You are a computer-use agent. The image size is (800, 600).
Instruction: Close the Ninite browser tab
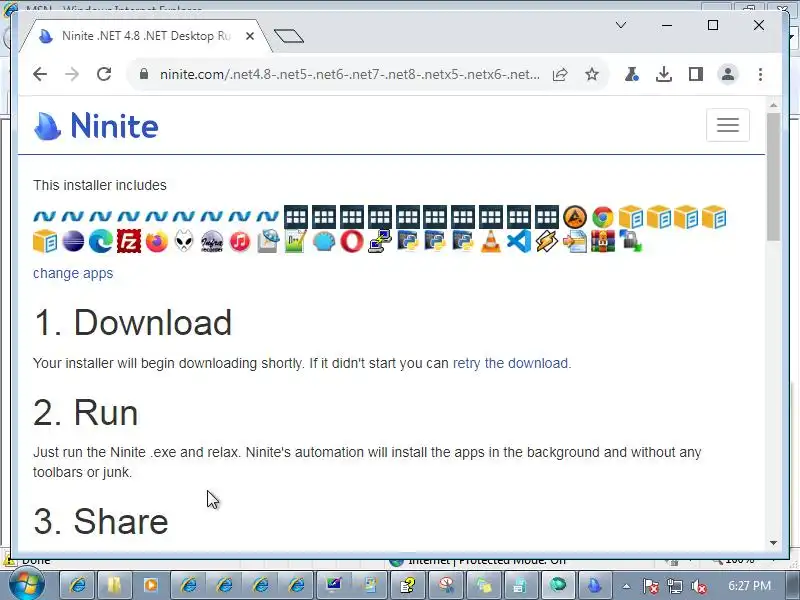point(250,36)
